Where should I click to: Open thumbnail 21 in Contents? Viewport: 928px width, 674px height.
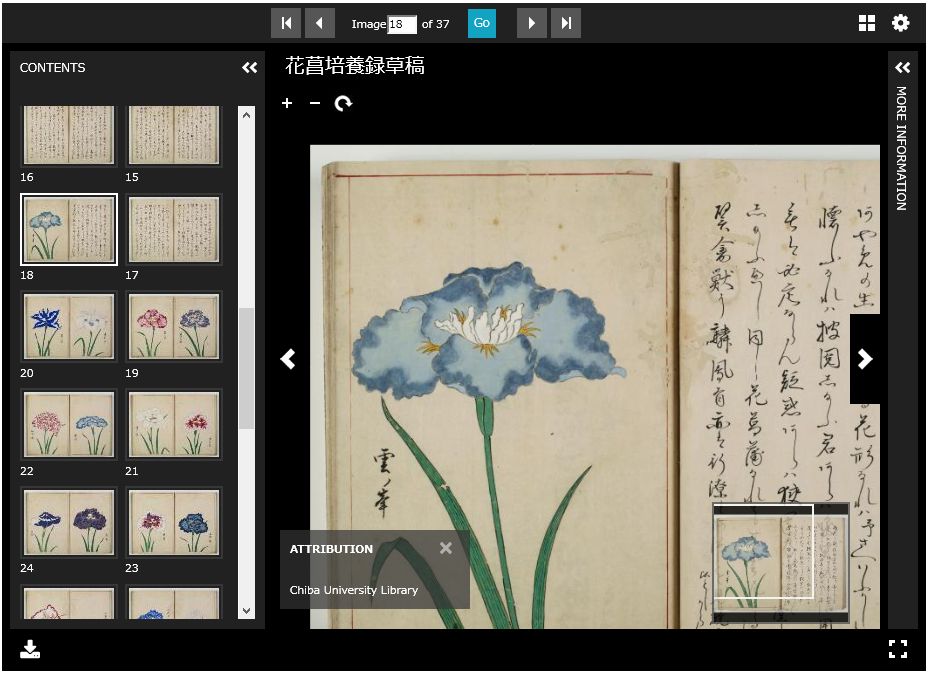pyautogui.click(x=174, y=425)
